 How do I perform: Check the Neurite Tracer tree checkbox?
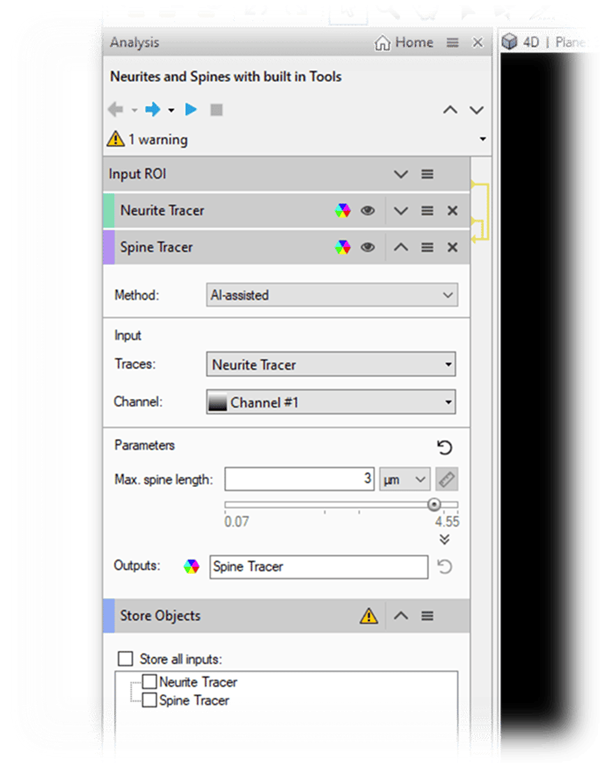(x=149, y=681)
